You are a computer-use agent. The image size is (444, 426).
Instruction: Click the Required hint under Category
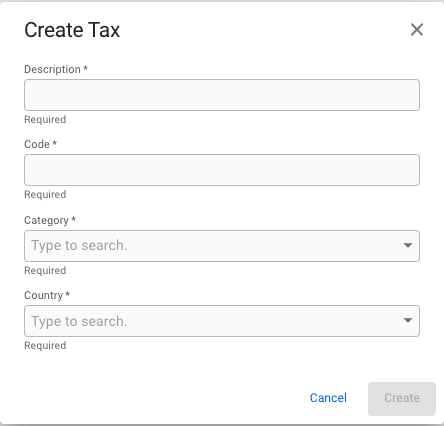tap(45, 270)
